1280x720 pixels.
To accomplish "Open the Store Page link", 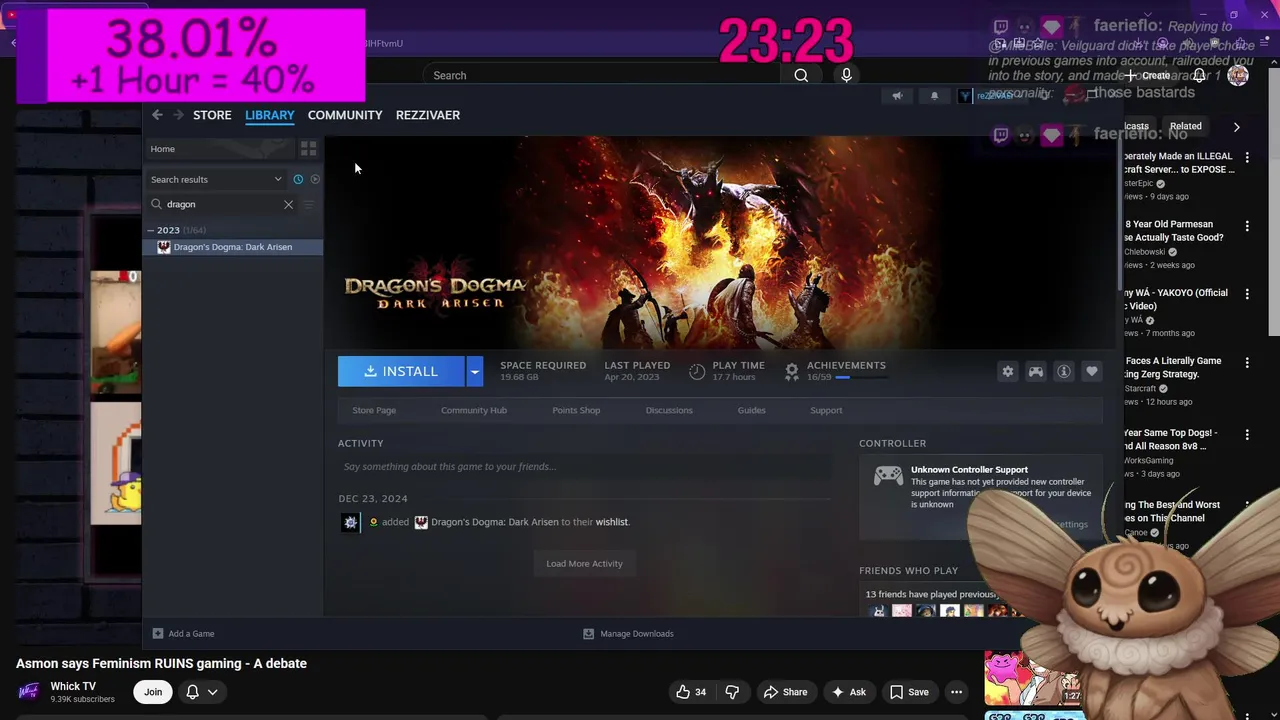I will (374, 410).
